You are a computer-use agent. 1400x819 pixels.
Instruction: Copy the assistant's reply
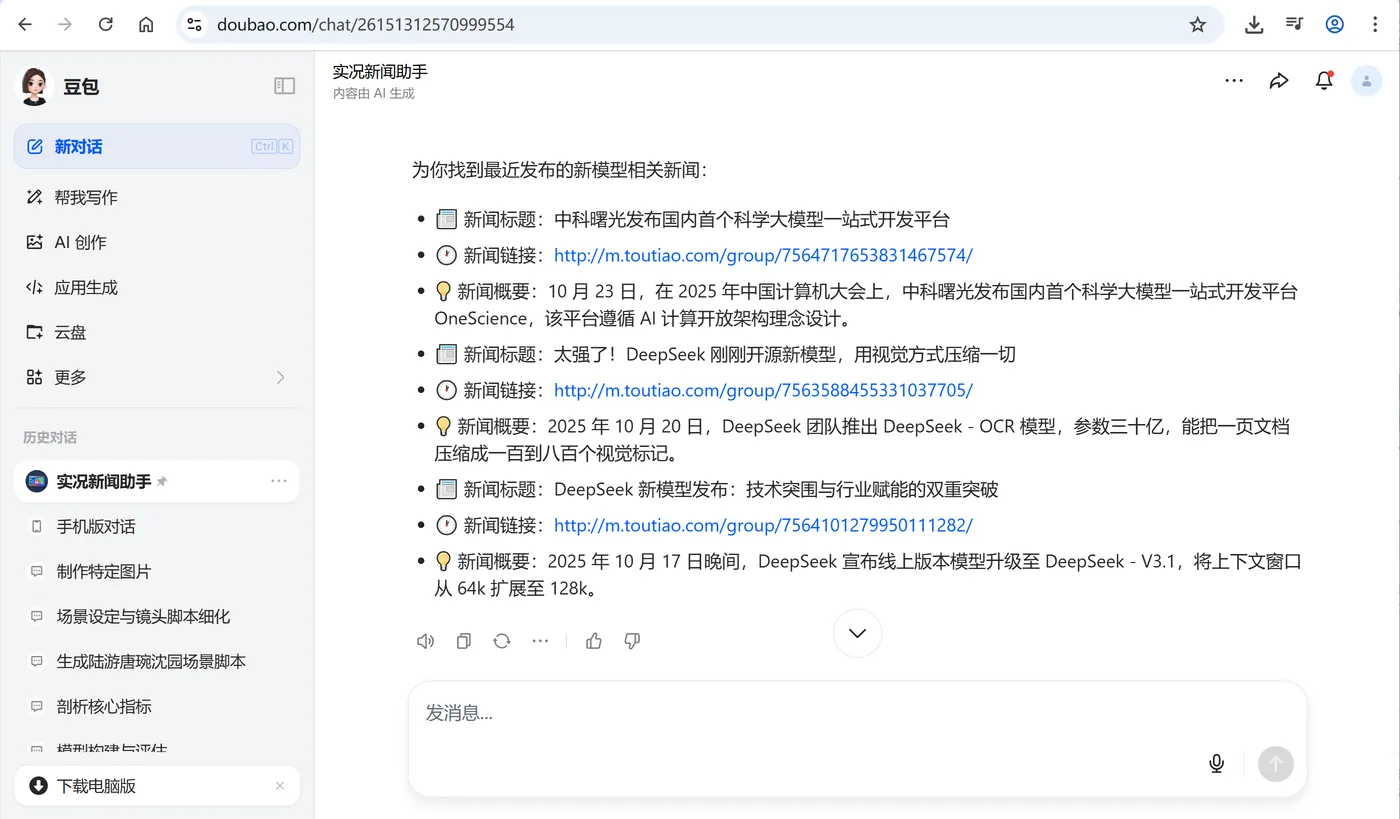click(x=463, y=640)
